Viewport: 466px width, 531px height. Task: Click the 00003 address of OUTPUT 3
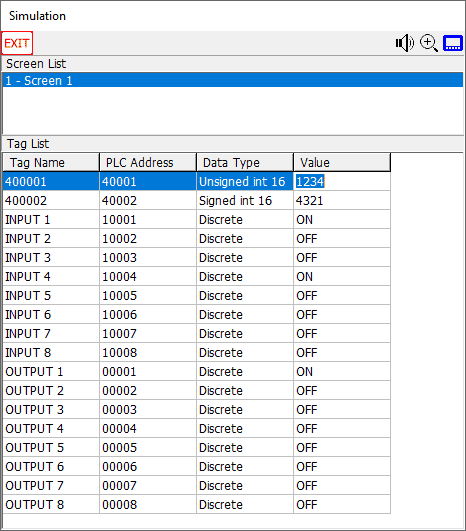(119, 409)
